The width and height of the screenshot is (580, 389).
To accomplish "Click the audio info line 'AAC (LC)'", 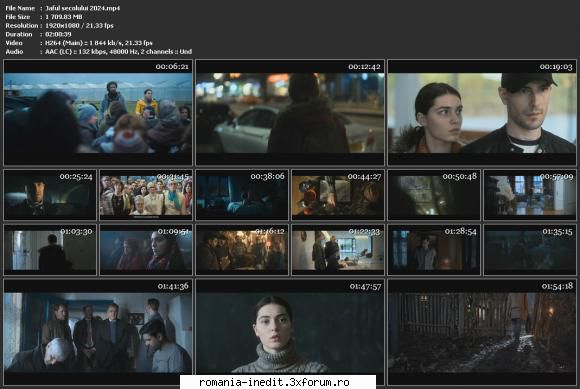I will click(x=118, y=52).
